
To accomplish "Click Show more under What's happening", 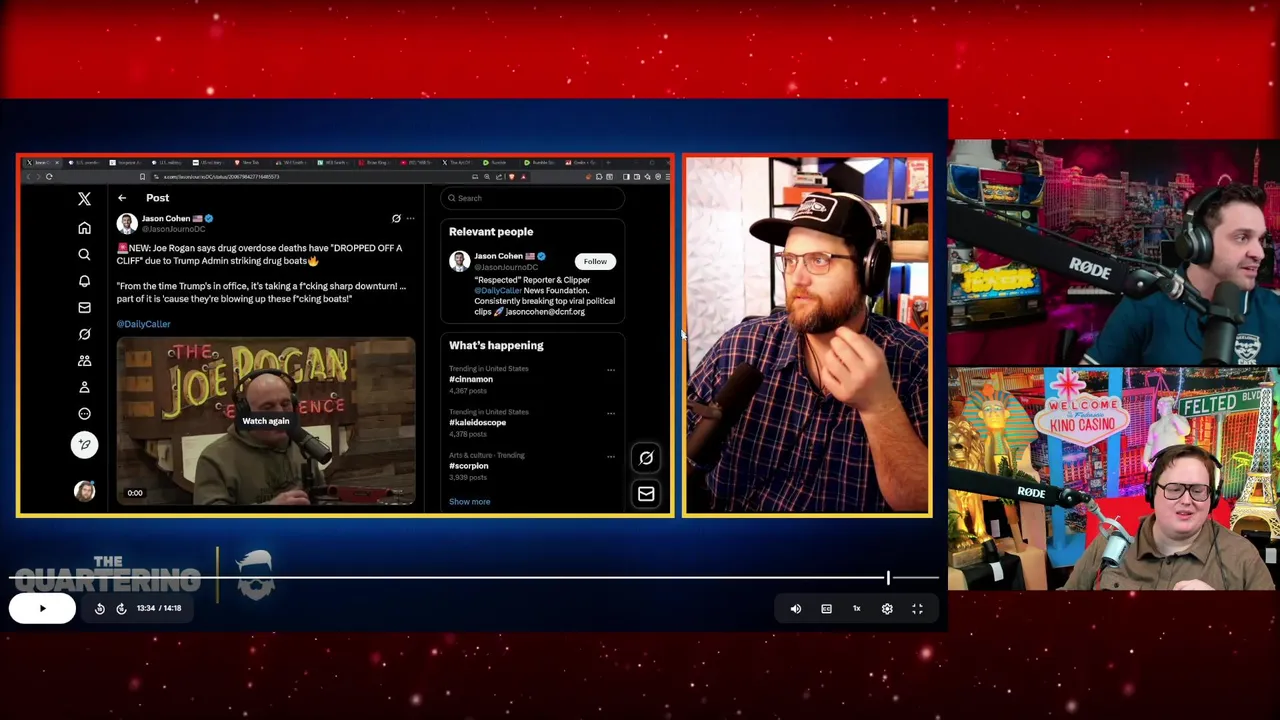I will tap(469, 502).
